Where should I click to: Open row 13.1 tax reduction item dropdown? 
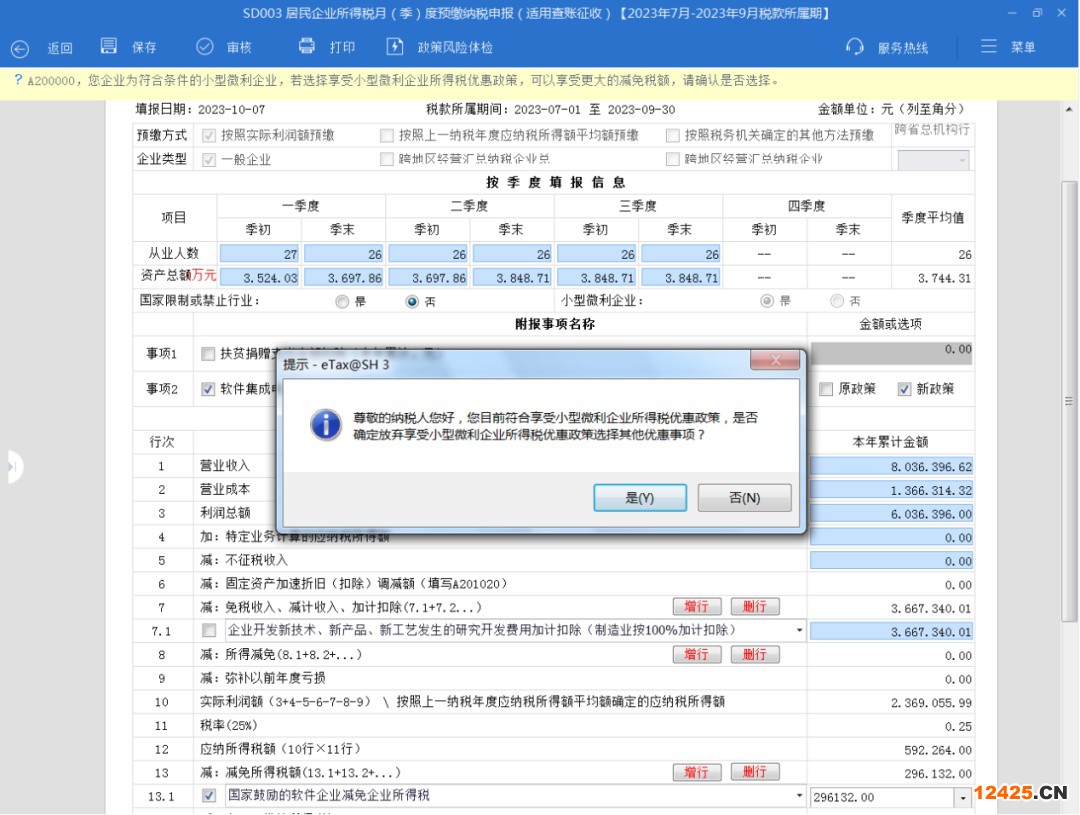pyautogui.click(x=799, y=796)
